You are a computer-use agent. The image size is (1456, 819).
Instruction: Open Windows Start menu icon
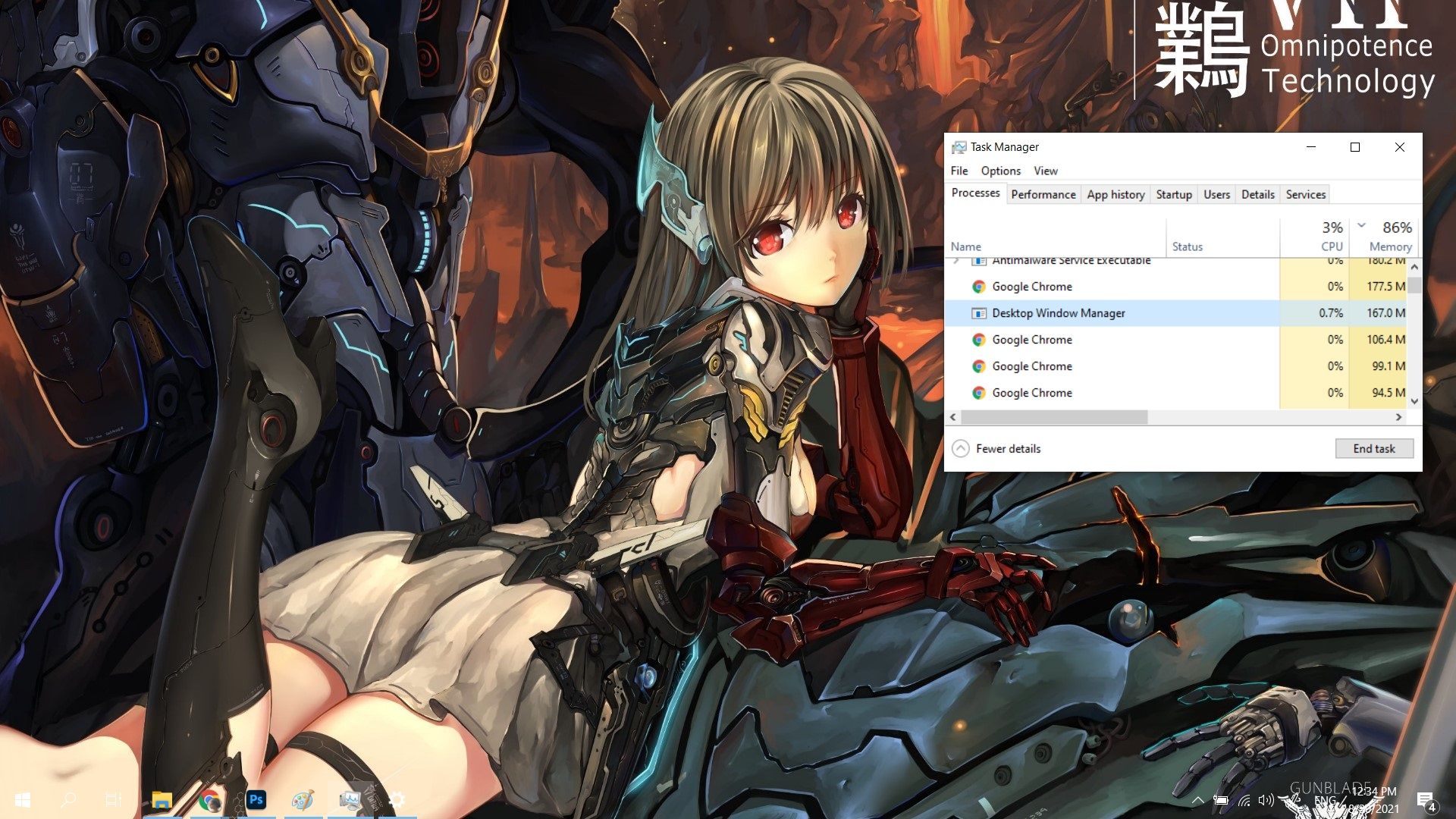click(x=20, y=797)
